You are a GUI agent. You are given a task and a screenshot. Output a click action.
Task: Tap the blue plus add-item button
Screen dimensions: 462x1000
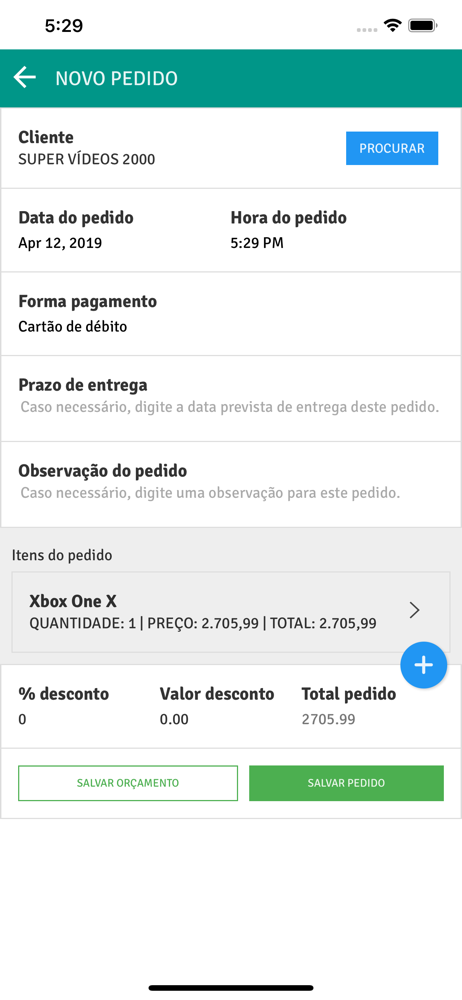pyautogui.click(x=424, y=665)
